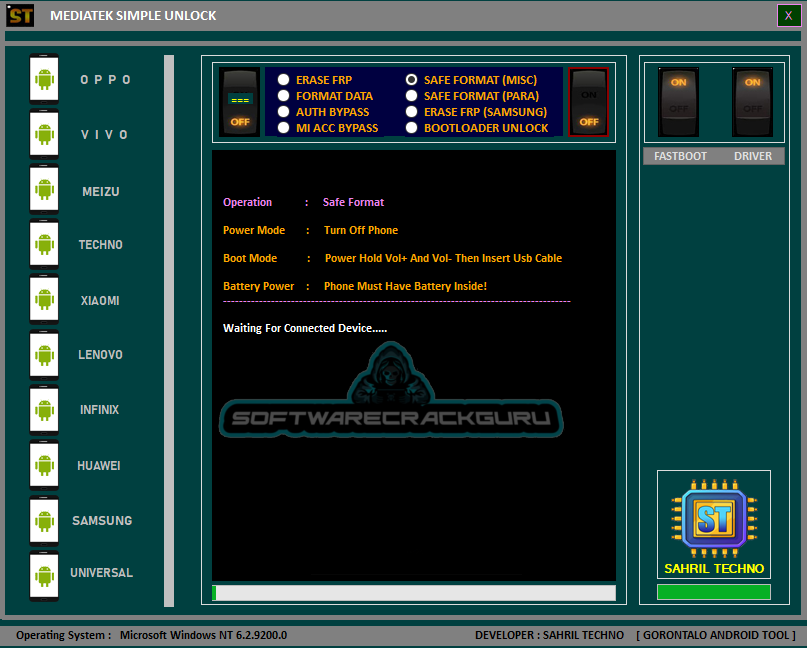Choose the UNIVERSAL brand label
This screenshot has width=807, height=648.
pos(101,572)
